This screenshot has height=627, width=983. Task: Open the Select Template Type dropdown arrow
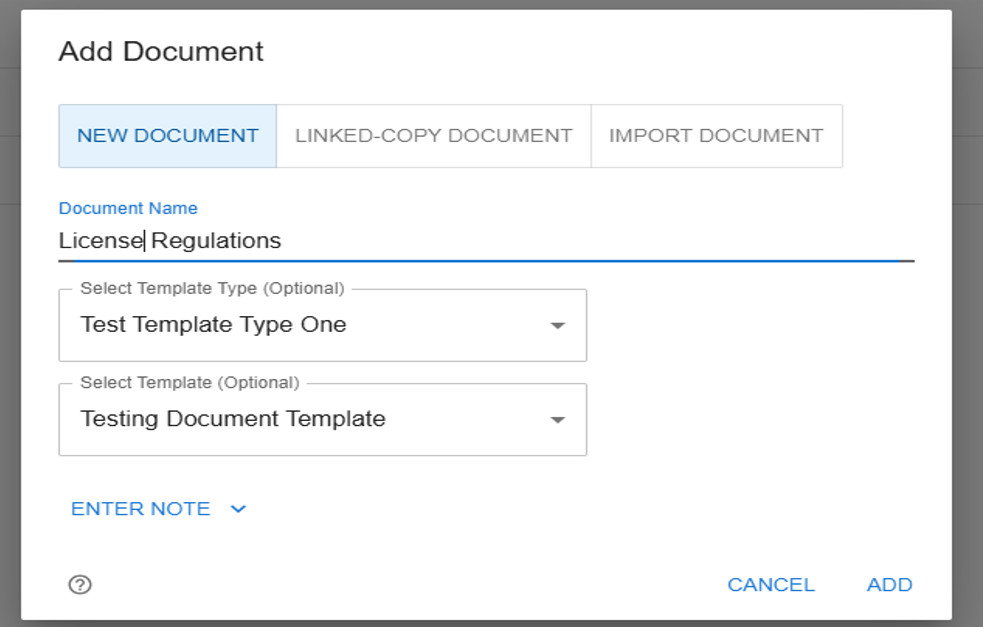558,326
